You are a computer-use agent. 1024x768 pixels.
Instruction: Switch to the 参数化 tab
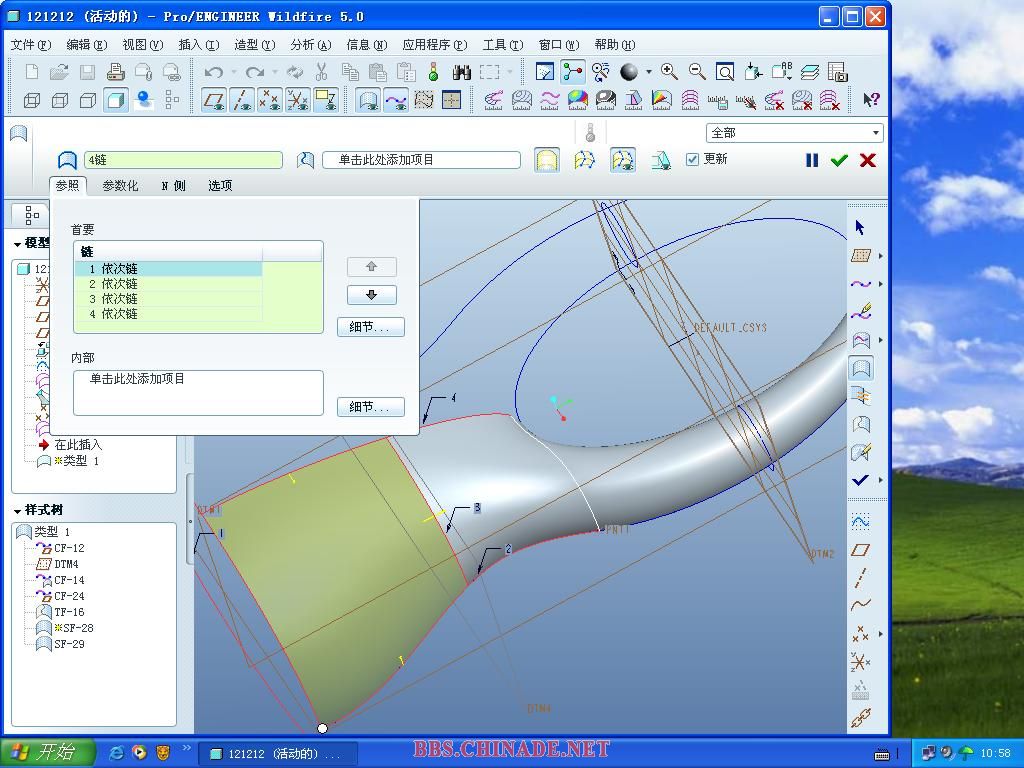pyautogui.click(x=120, y=185)
